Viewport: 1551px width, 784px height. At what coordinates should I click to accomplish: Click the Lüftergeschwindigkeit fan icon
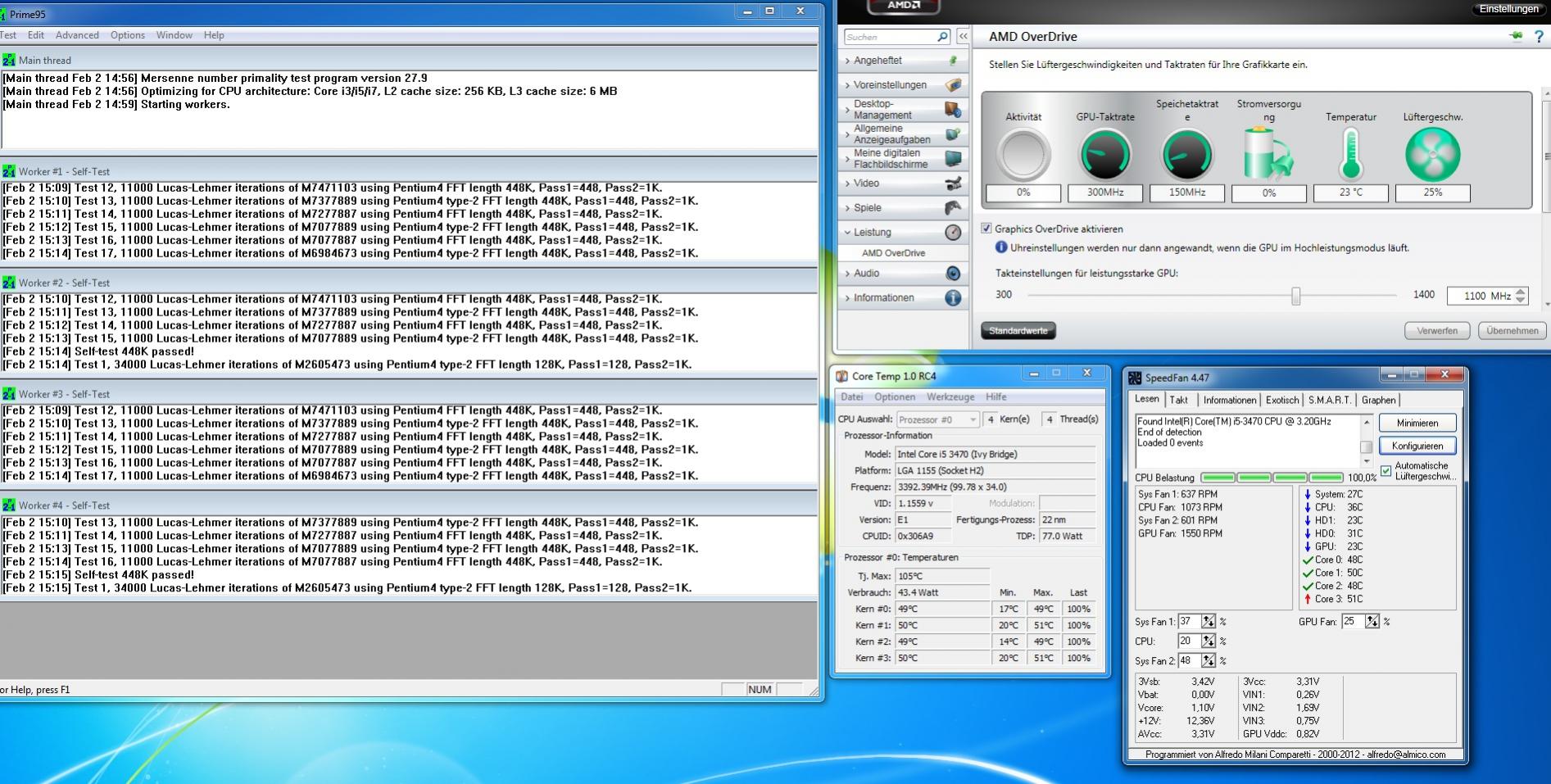(1433, 155)
